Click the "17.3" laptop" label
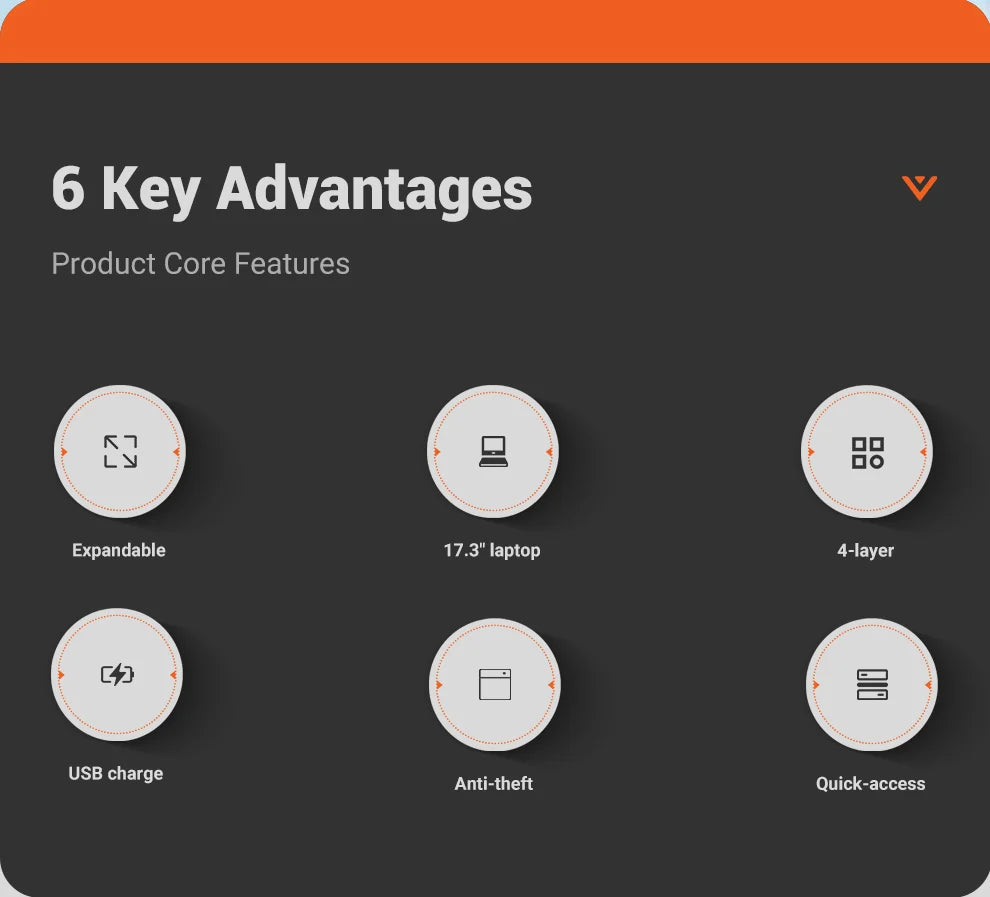Viewport: 990px width, 897px height. click(x=492, y=550)
